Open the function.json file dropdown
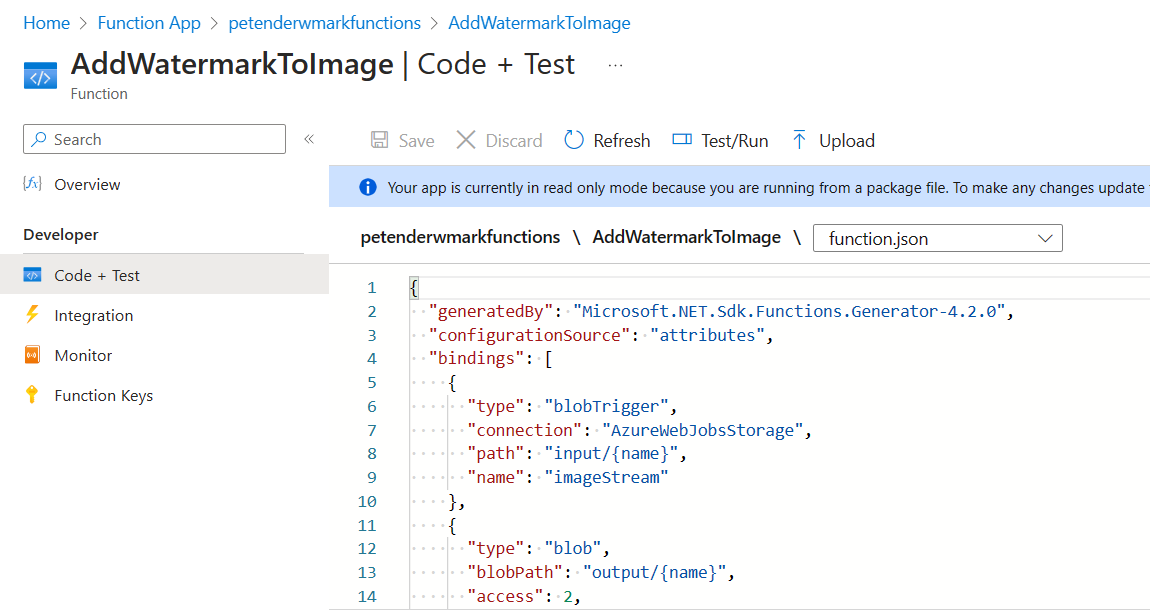The image size is (1150, 611). (x=937, y=238)
